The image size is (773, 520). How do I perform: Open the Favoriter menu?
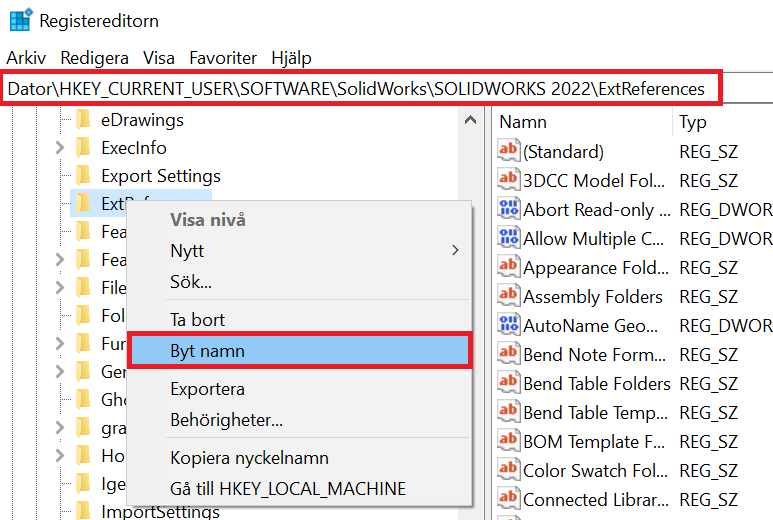point(223,58)
